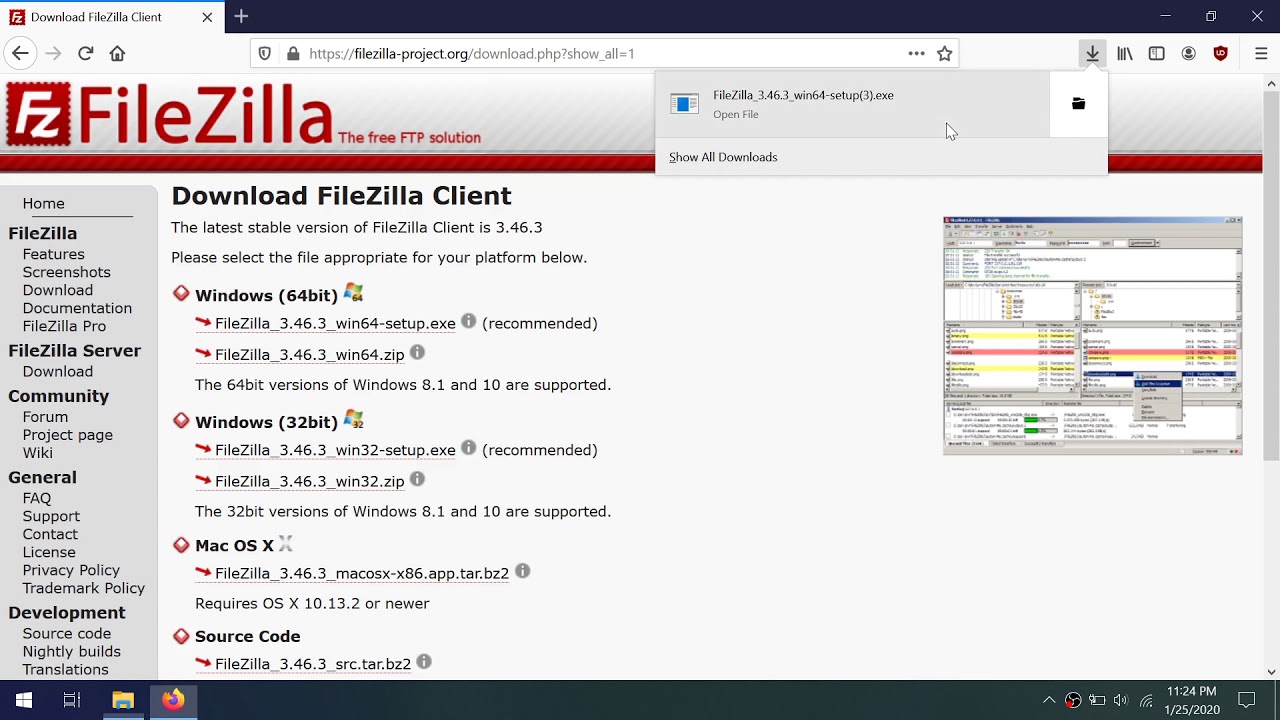Download FileZilla_3.46.3_win64-setup.exe
Screen dimensions: 1280x720
click(x=335, y=323)
